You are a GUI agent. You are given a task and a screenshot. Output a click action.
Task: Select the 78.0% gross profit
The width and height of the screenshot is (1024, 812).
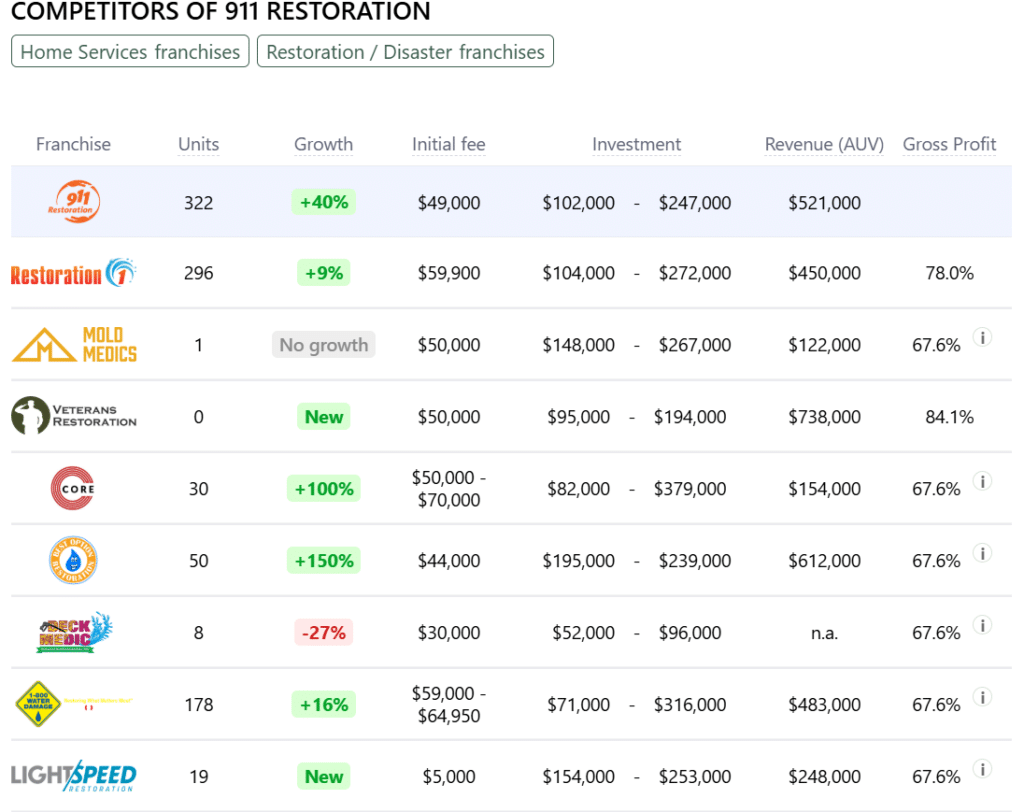point(949,273)
